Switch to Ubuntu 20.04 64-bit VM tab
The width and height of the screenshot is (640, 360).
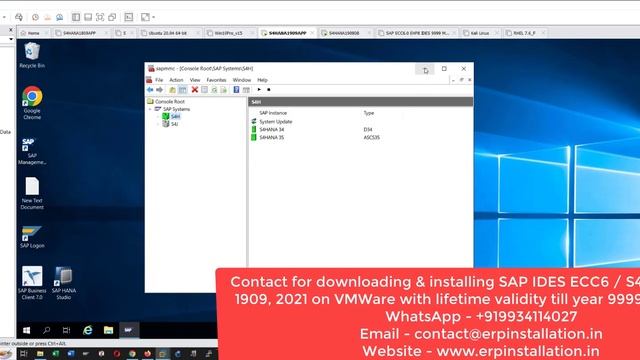[168, 33]
